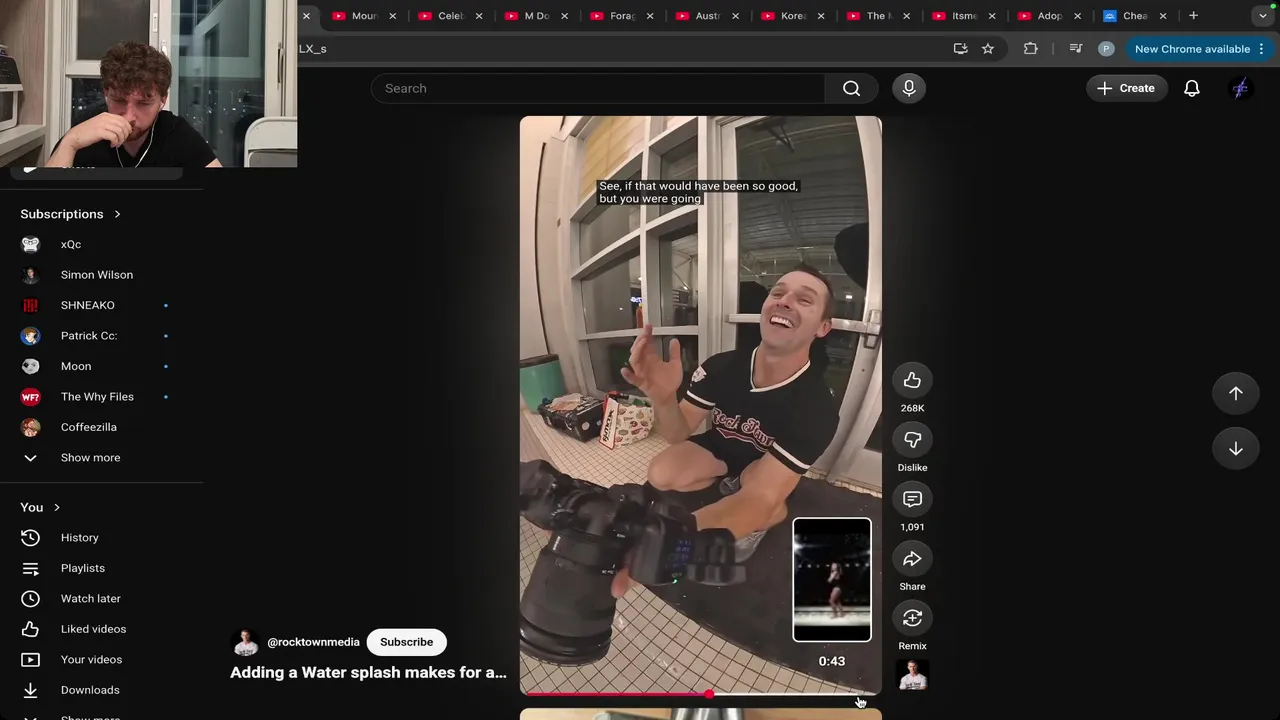This screenshot has height=720, width=1280.
Task: Open media control icon in Chrome toolbar
Action: tap(1076, 49)
